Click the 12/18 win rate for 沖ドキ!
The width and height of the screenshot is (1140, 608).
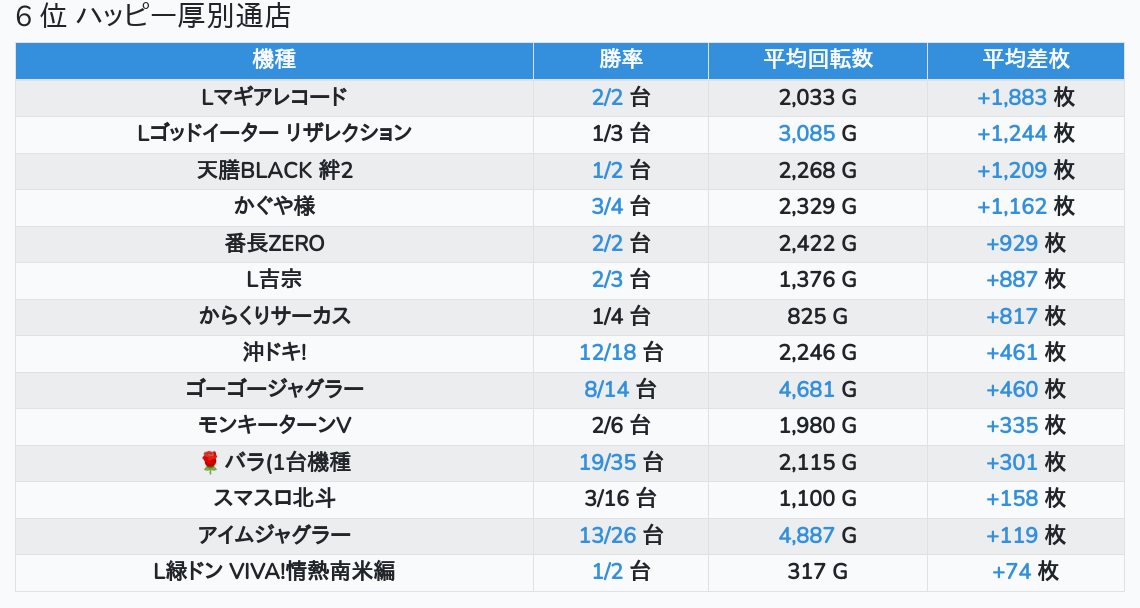click(x=607, y=352)
